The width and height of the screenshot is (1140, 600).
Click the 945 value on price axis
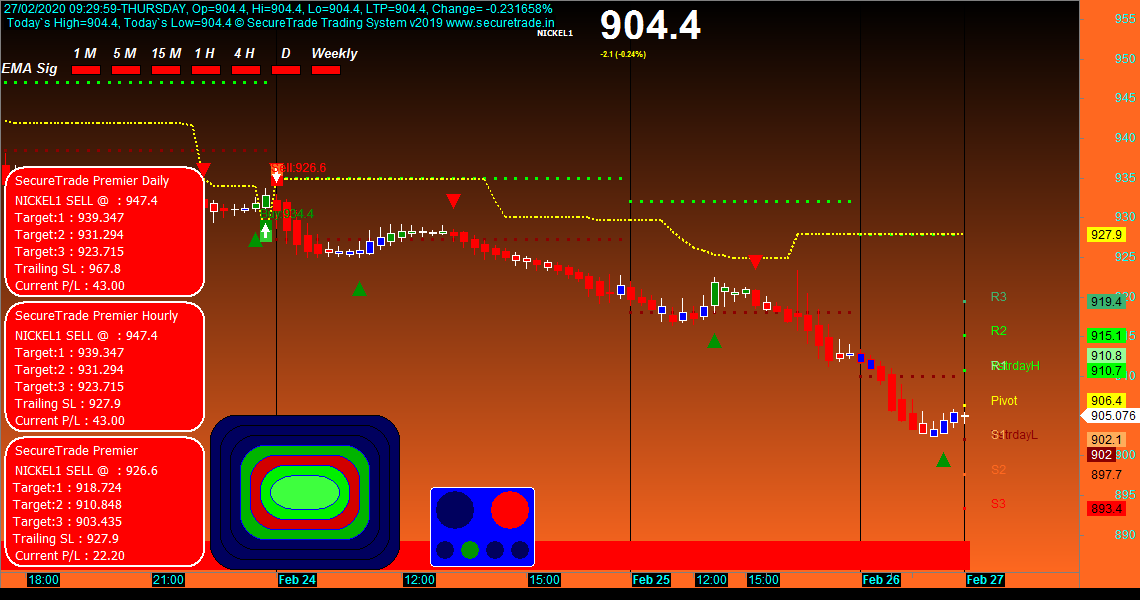point(1125,97)
